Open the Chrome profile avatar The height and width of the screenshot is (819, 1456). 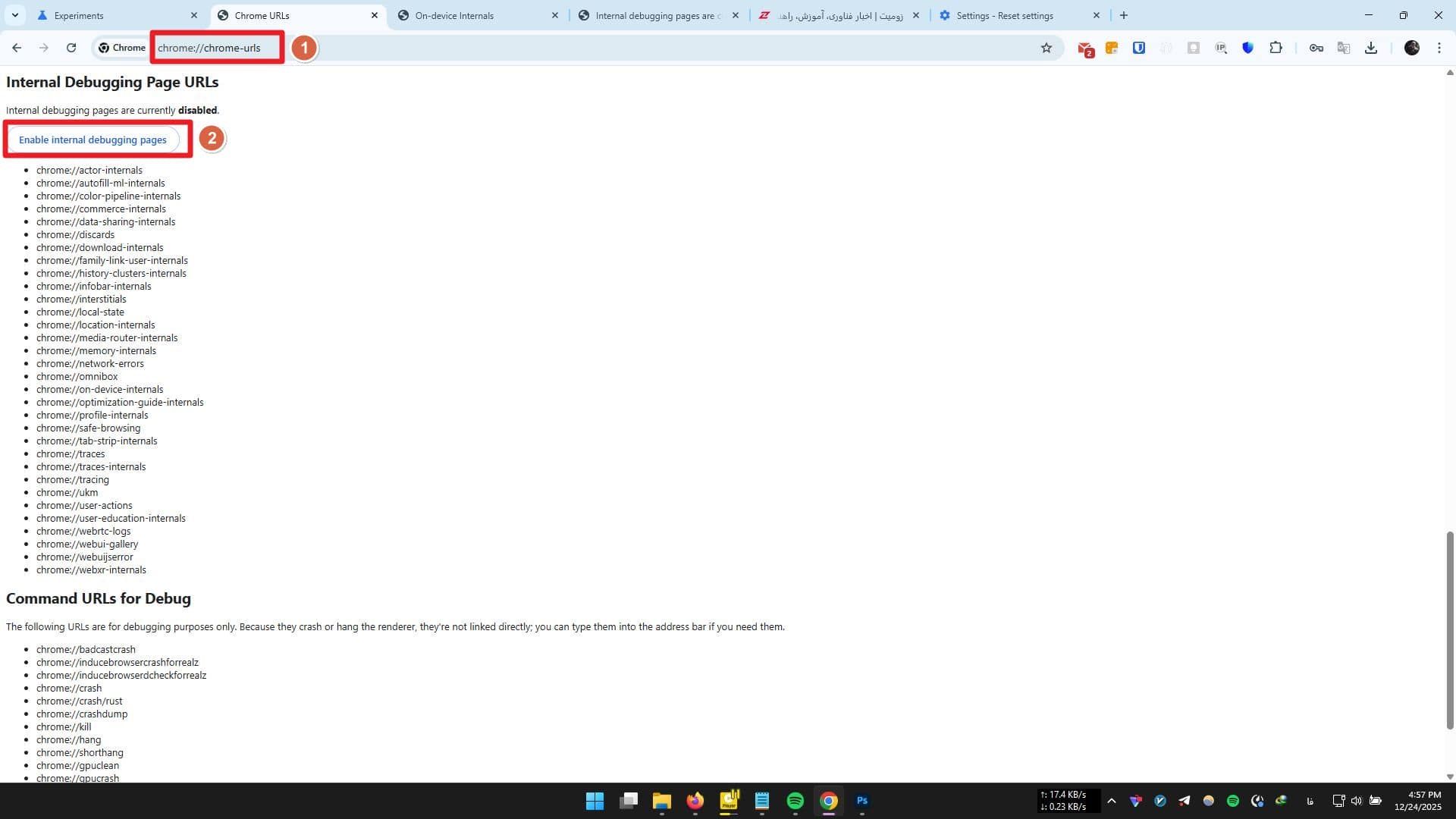pos(1412,47)
